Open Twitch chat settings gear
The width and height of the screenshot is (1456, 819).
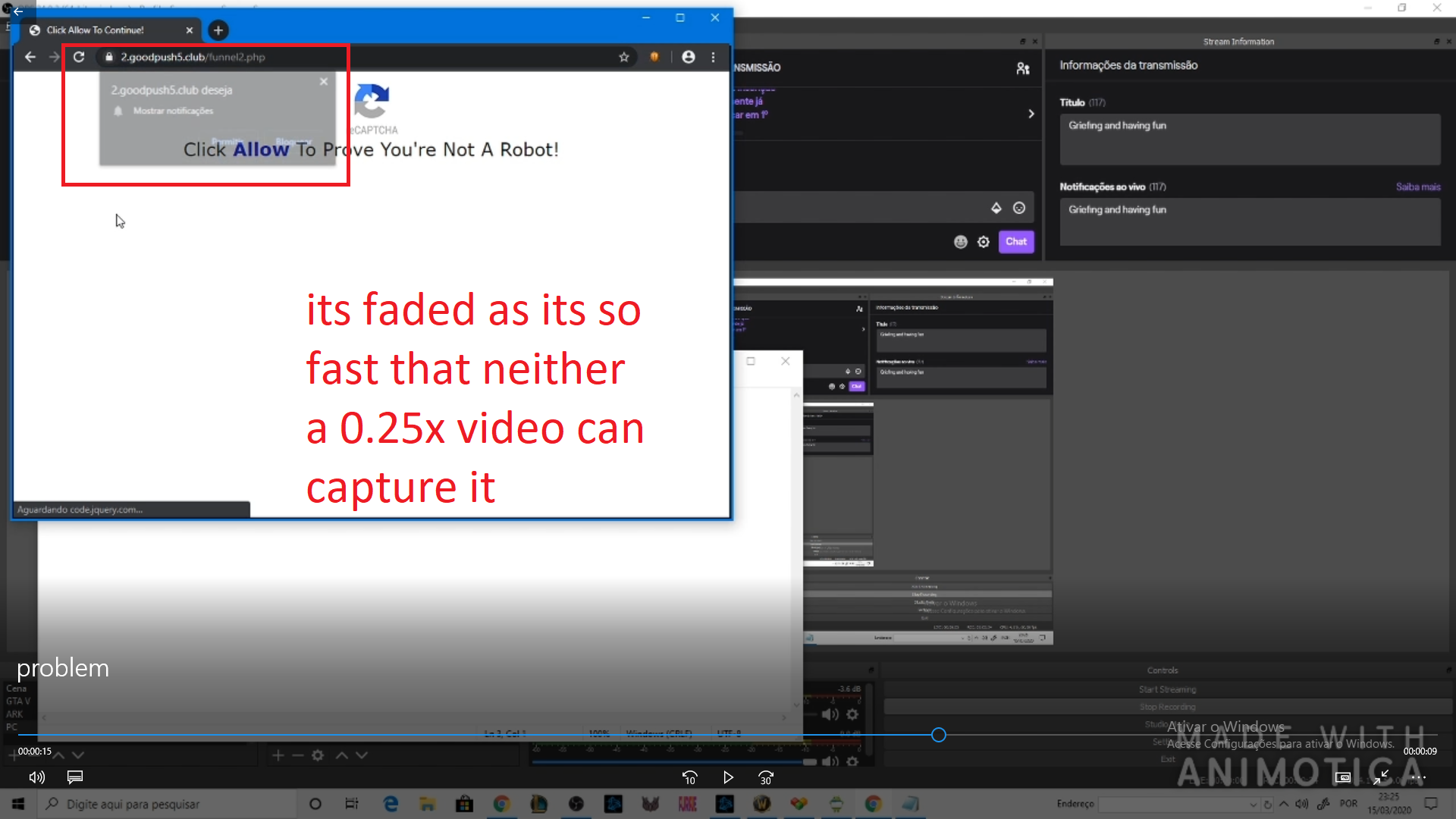click(x=984, y=242)
